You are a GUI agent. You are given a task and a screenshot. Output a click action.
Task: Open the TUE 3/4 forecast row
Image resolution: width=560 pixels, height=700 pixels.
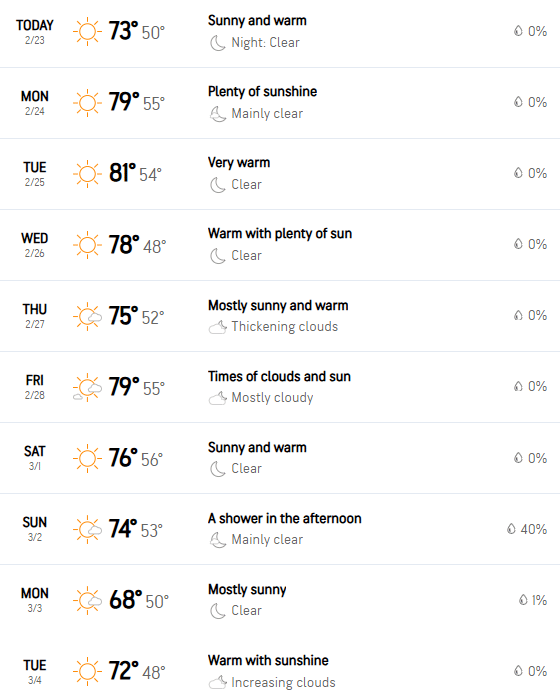point(280,671)
